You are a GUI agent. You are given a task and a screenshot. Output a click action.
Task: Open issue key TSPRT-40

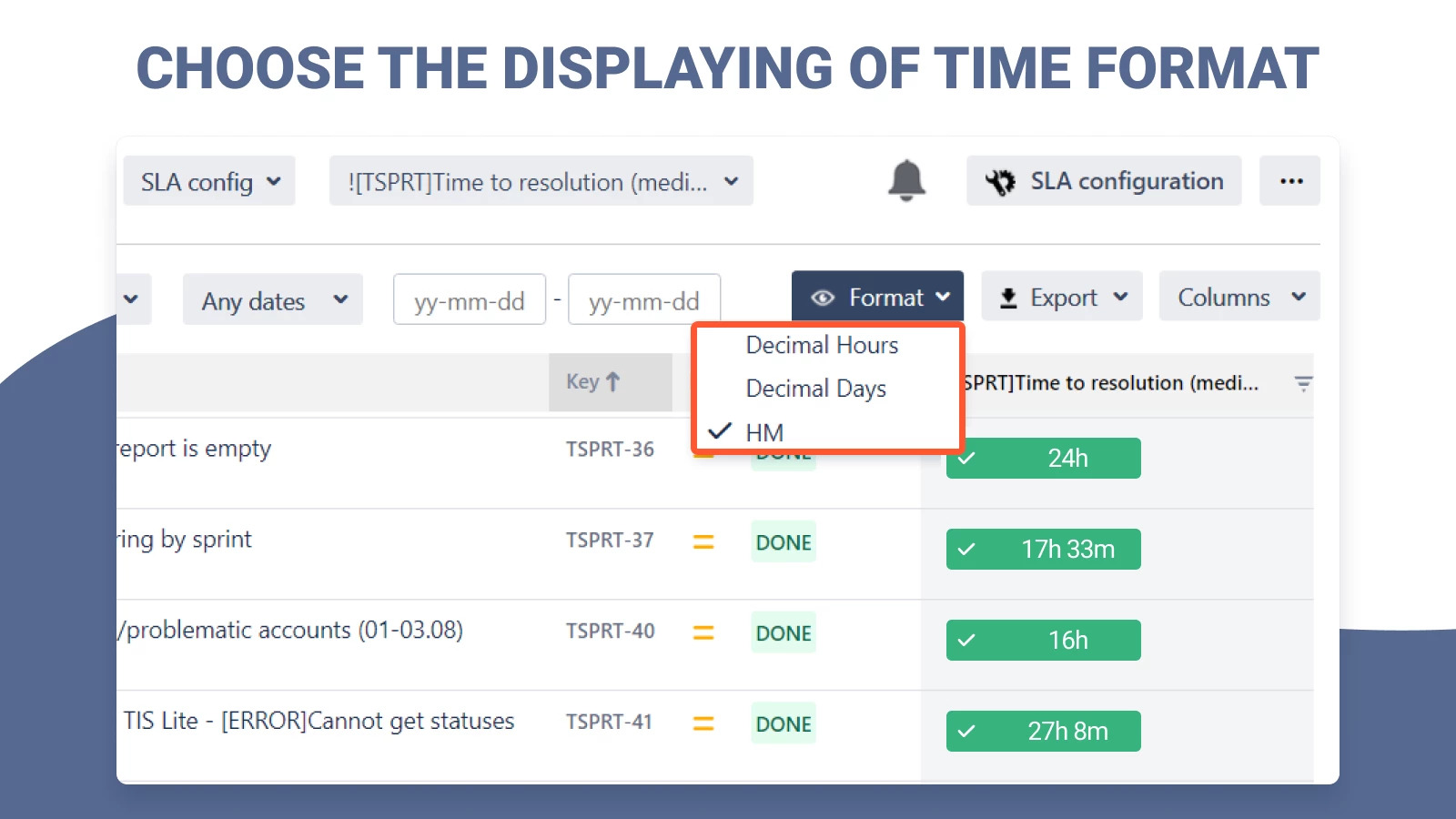tap(610, 632)
